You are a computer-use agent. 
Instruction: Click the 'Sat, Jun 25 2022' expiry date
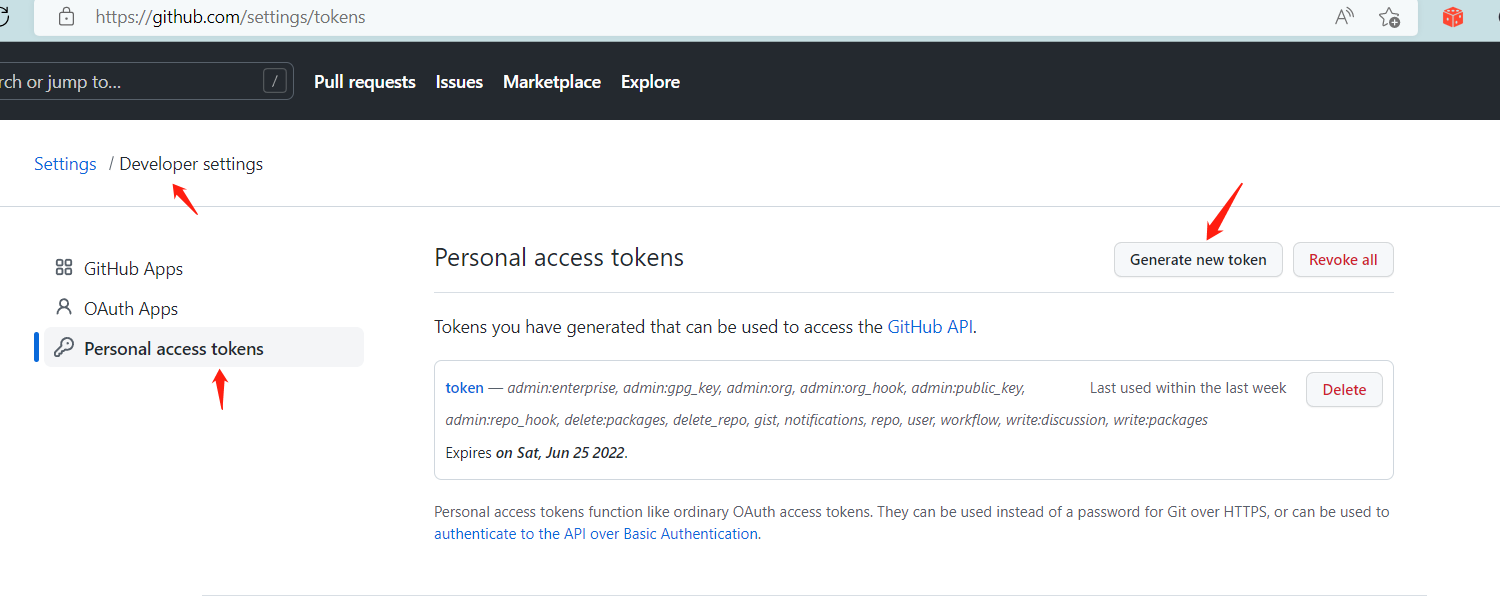[x=570, y=452]
